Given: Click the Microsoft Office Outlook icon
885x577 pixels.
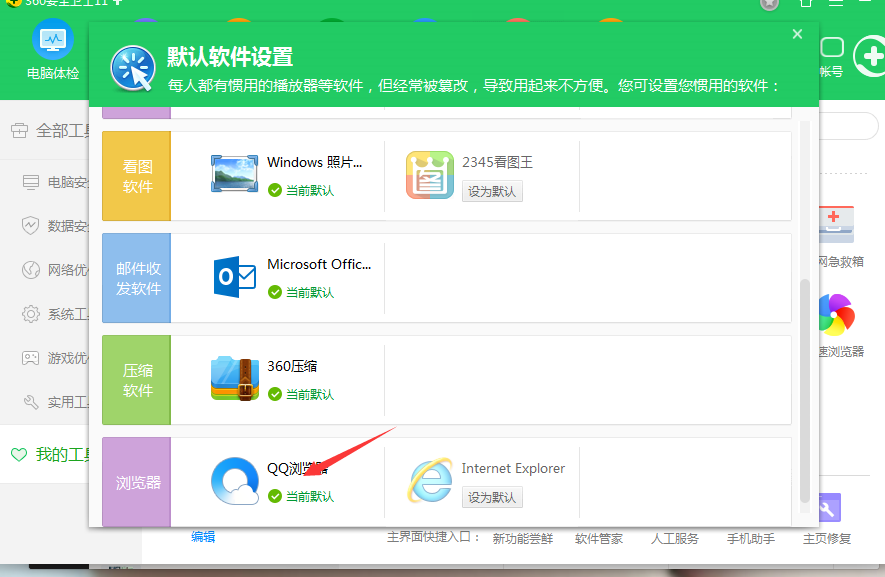Looking at the screenshot, I should coord(235,277).
